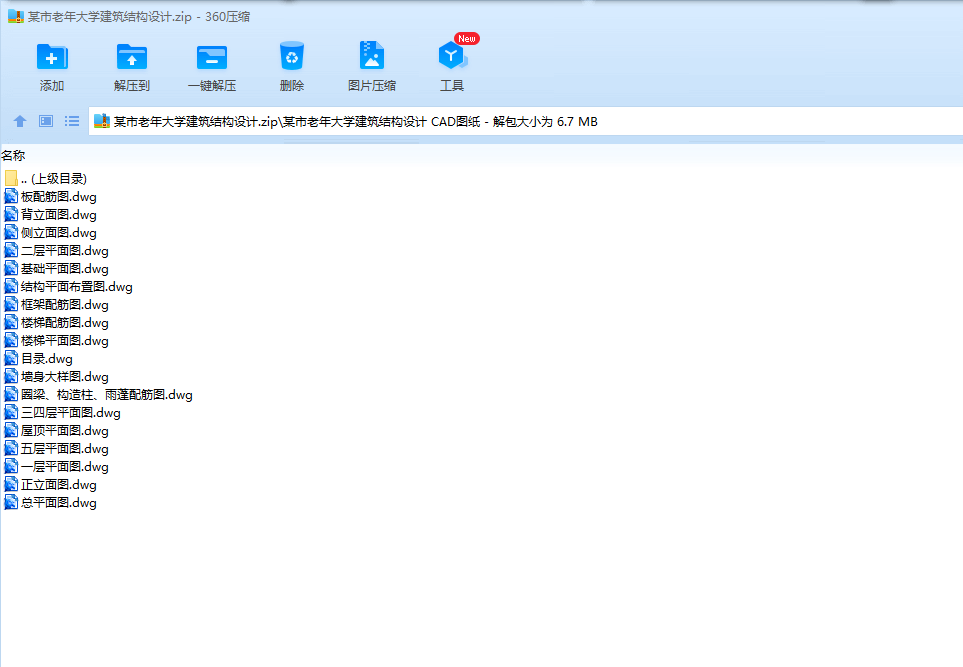The height and width of the screenshot is (667, 963).
Task: Select file 墙身大样图.dwg
Action: click(57, 376)
